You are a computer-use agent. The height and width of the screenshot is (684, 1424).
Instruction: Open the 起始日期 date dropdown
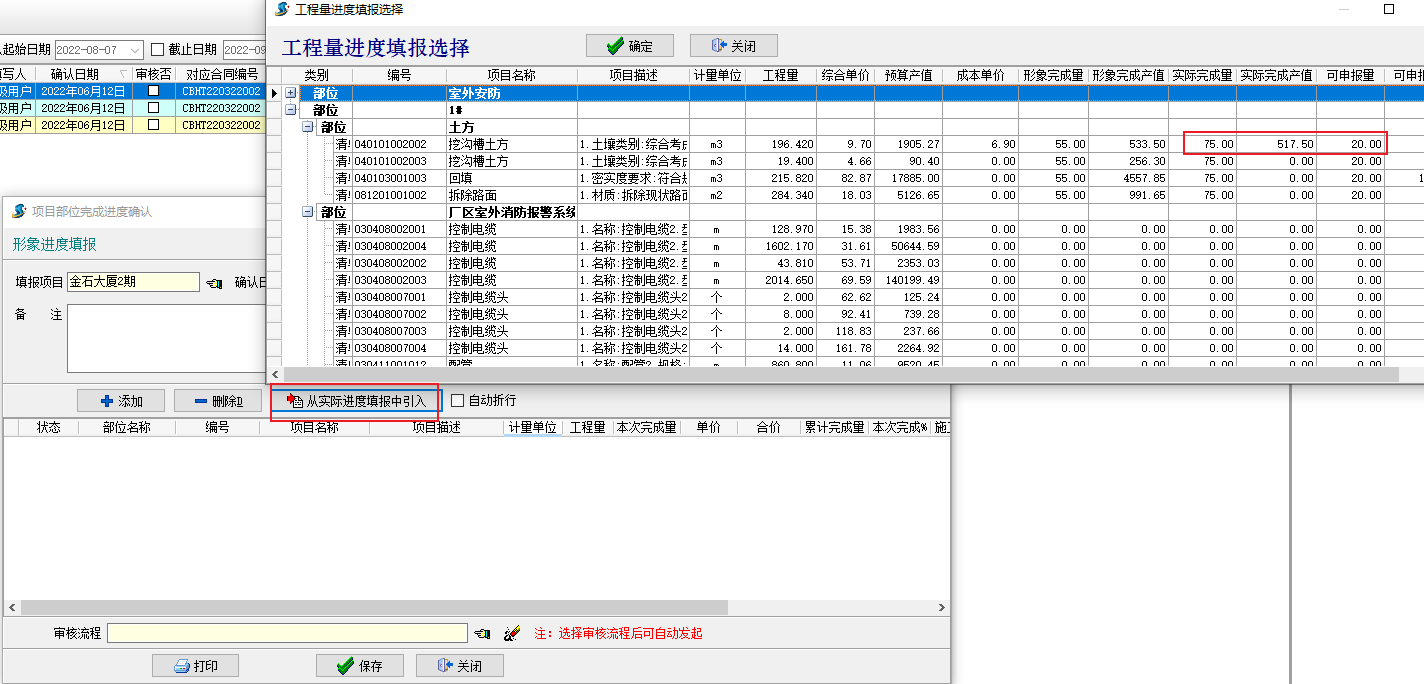click(x=136, y=49)
